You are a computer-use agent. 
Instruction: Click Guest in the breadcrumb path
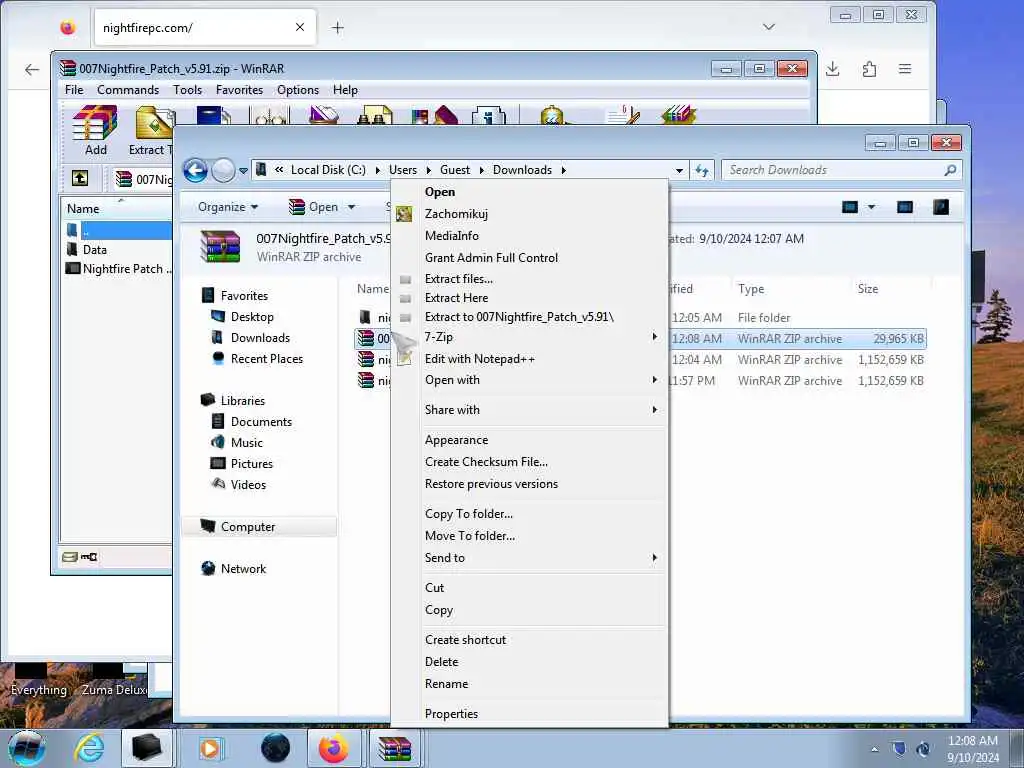pos(455,170)
